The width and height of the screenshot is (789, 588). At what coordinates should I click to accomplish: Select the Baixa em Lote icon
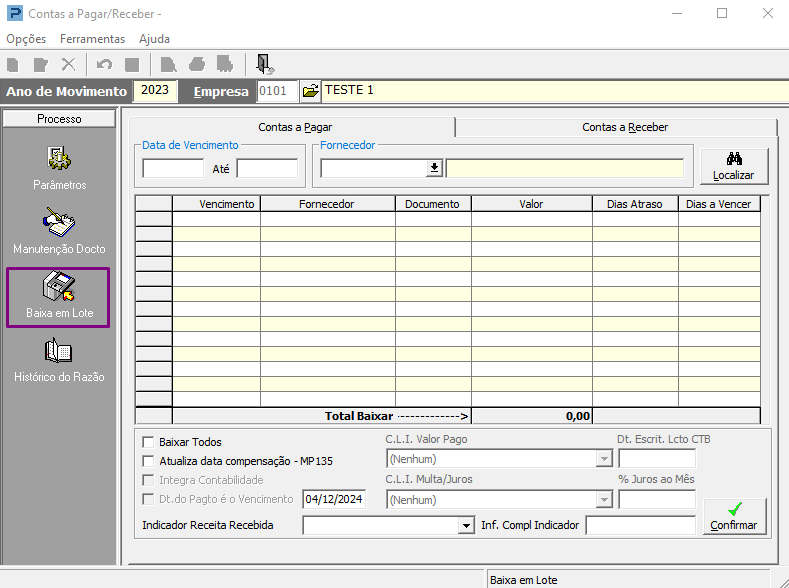[x=59, y=296]
